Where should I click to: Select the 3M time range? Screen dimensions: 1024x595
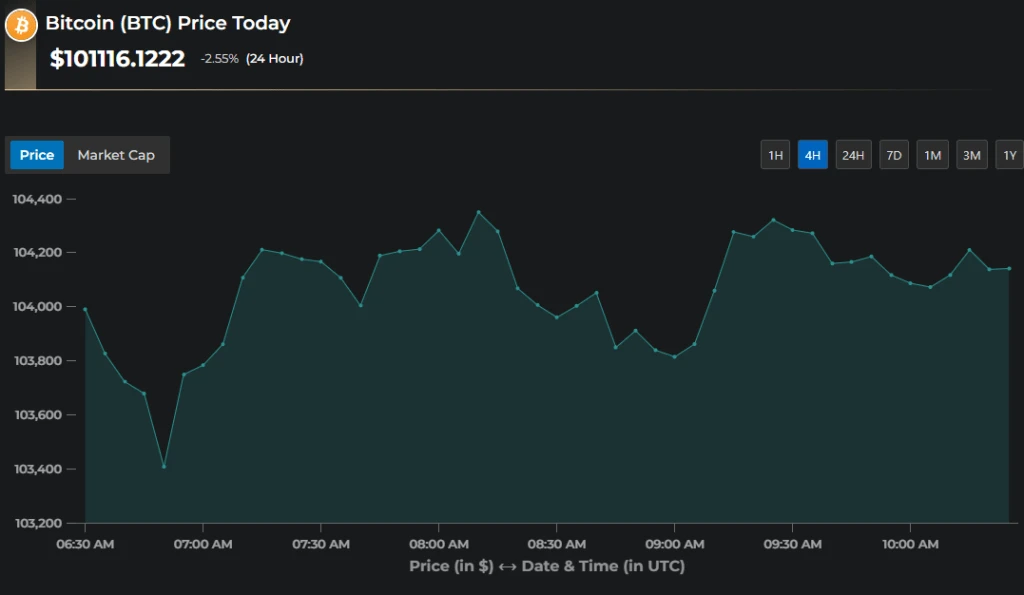pos(971,155)
